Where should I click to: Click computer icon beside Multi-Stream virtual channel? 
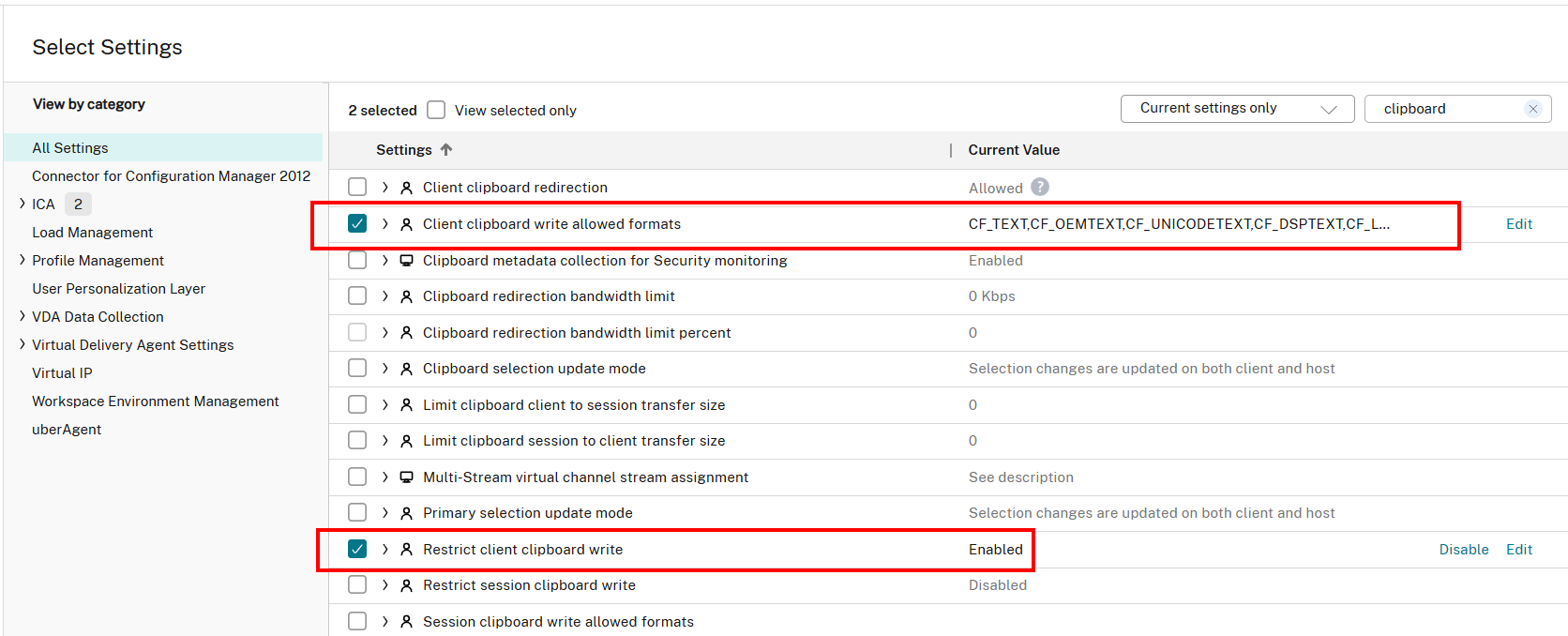pos(406,477)
